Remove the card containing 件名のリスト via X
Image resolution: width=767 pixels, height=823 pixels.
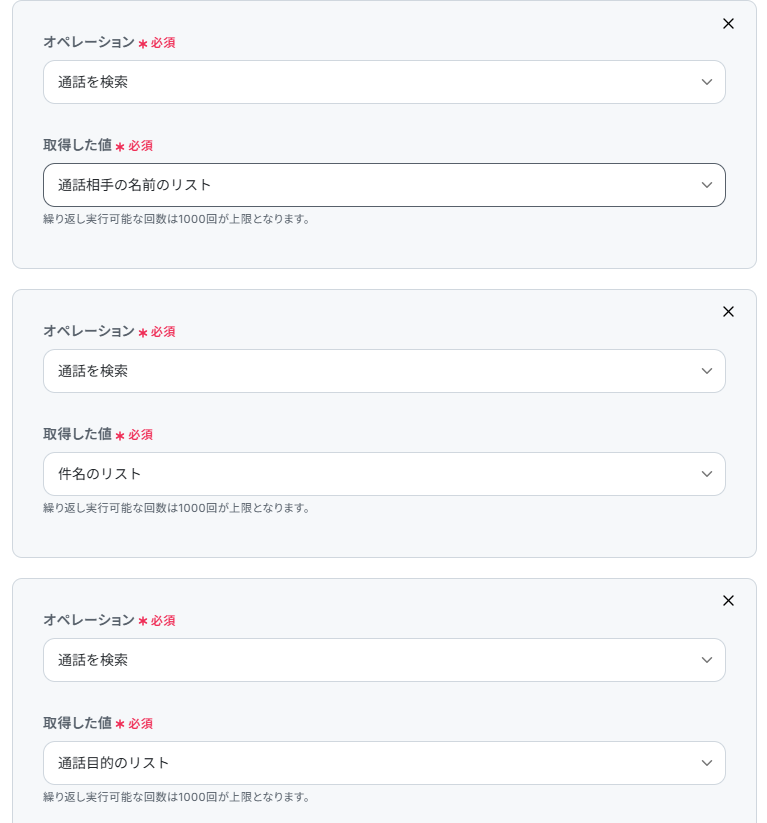(728, 312)
